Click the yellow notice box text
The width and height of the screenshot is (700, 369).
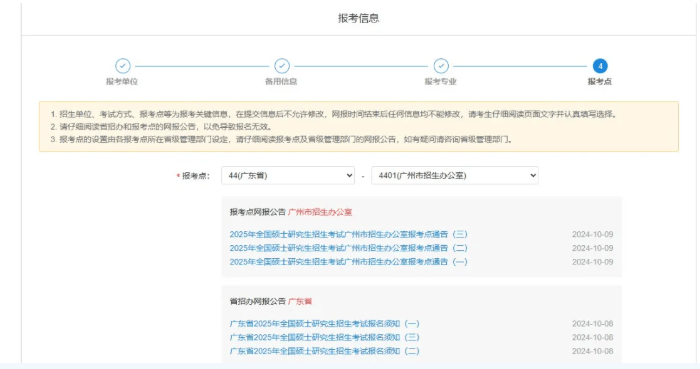(x=359, y=127)
